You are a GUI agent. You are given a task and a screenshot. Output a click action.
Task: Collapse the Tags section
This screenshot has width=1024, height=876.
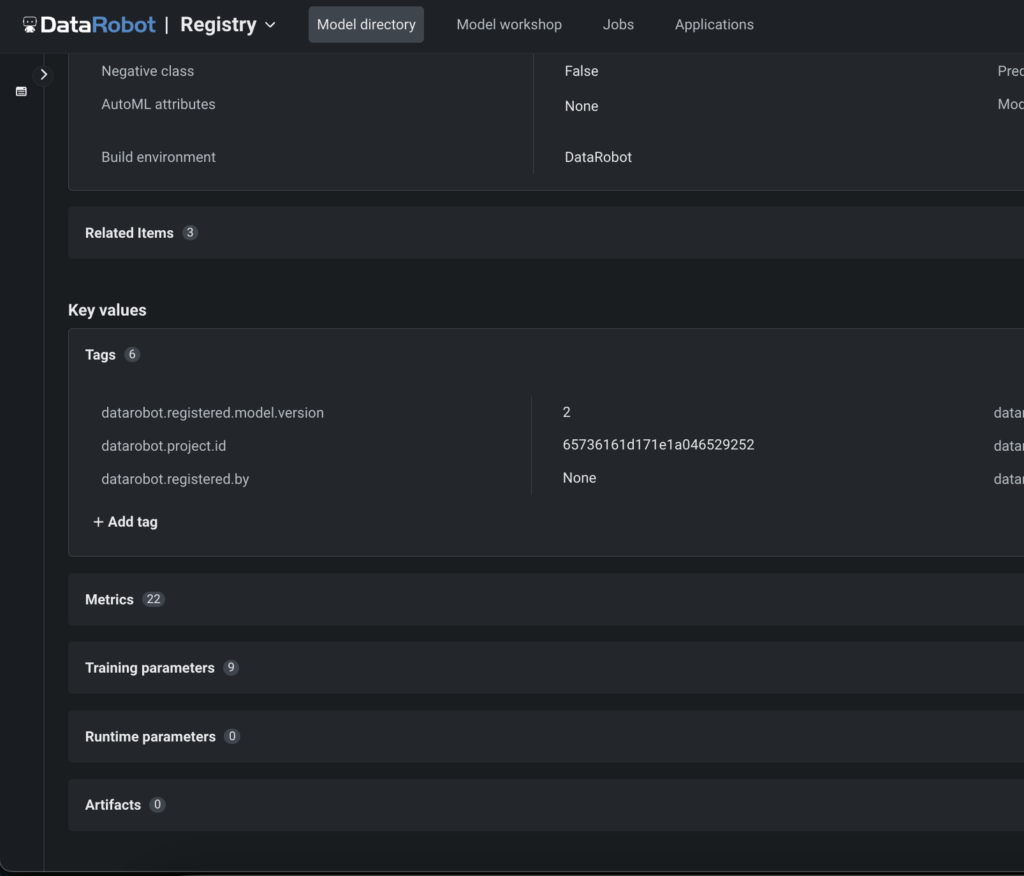coord(546,355)
